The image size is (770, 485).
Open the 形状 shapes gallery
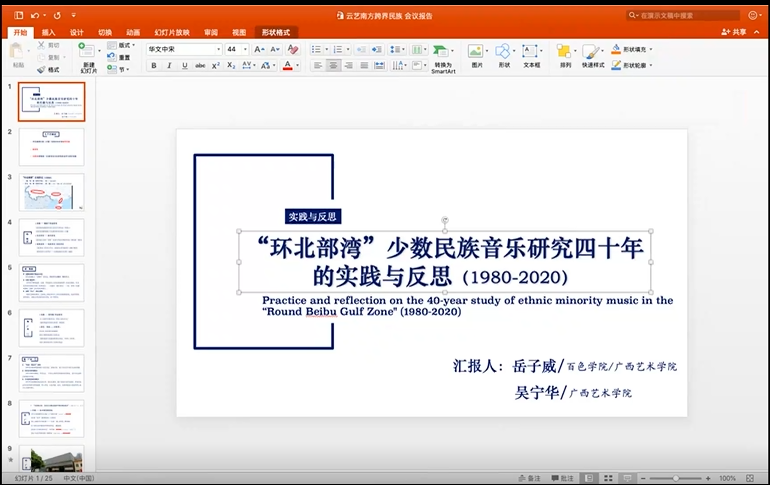503,55
